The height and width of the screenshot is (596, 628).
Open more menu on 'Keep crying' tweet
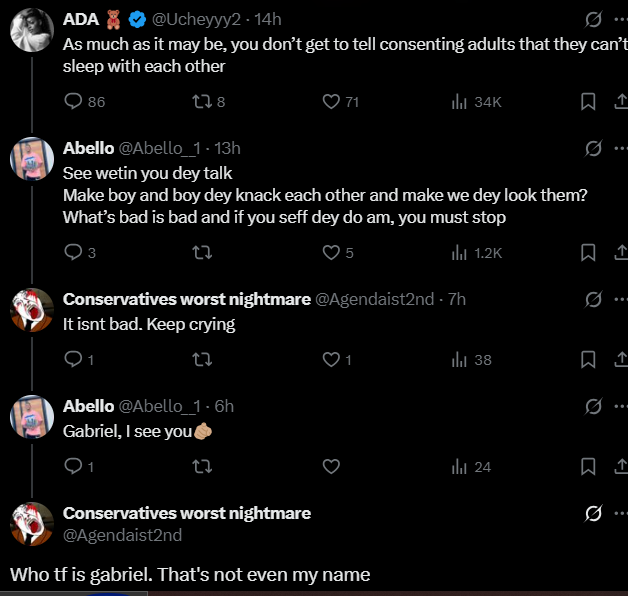[x=619, y=299]
